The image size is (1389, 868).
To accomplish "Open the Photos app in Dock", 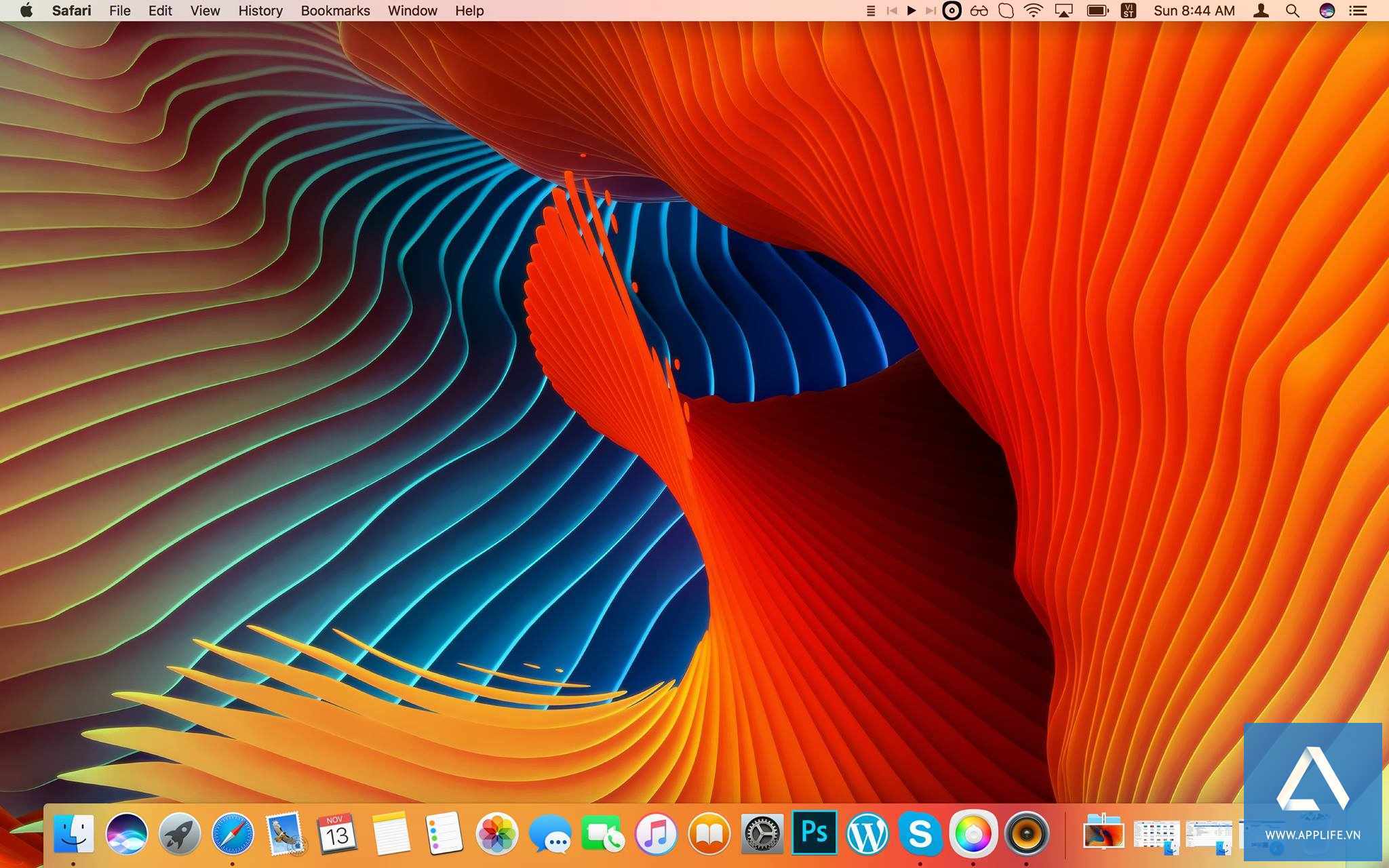I will (x=496, y=833).
